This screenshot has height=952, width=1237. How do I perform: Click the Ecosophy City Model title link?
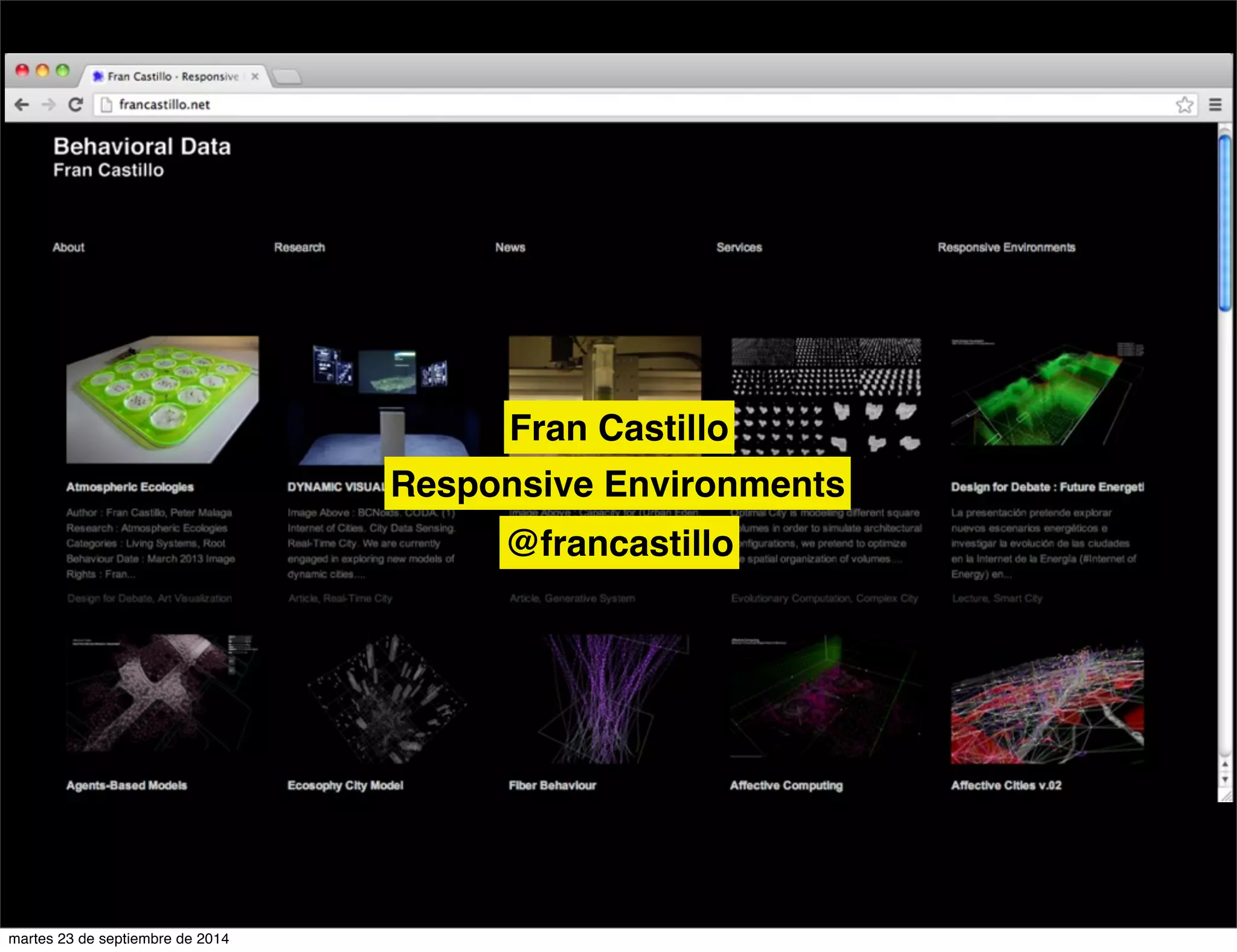point(345,785)
